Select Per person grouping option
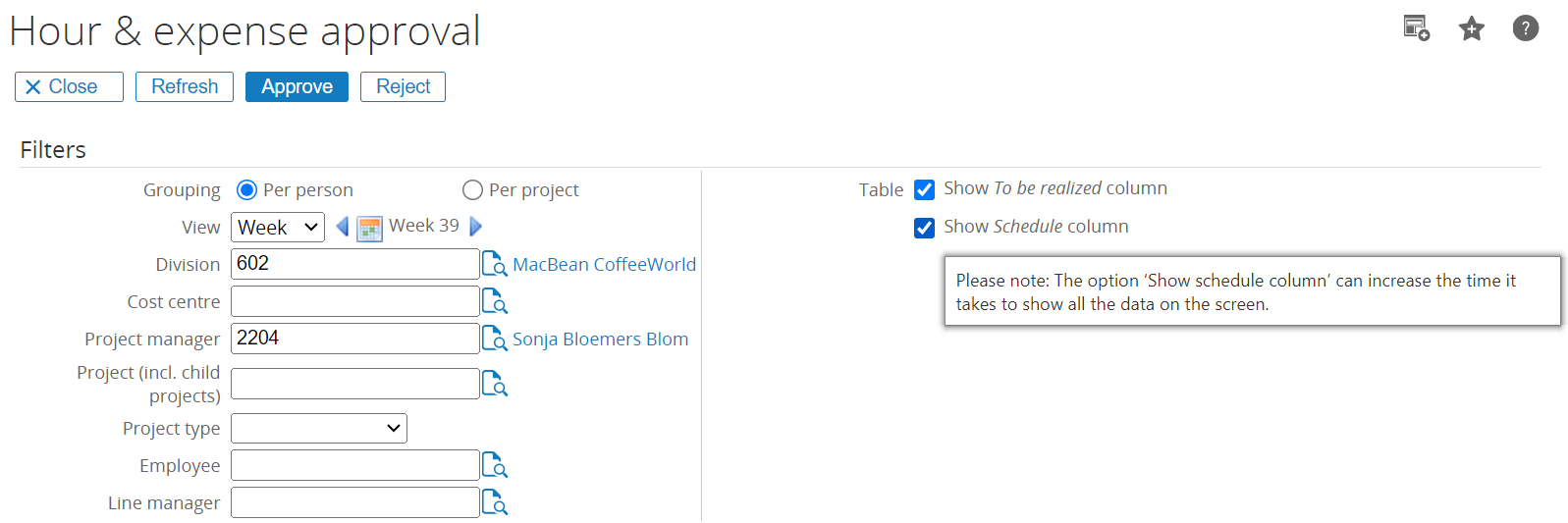1568x523 pixels. click(246, 189)
